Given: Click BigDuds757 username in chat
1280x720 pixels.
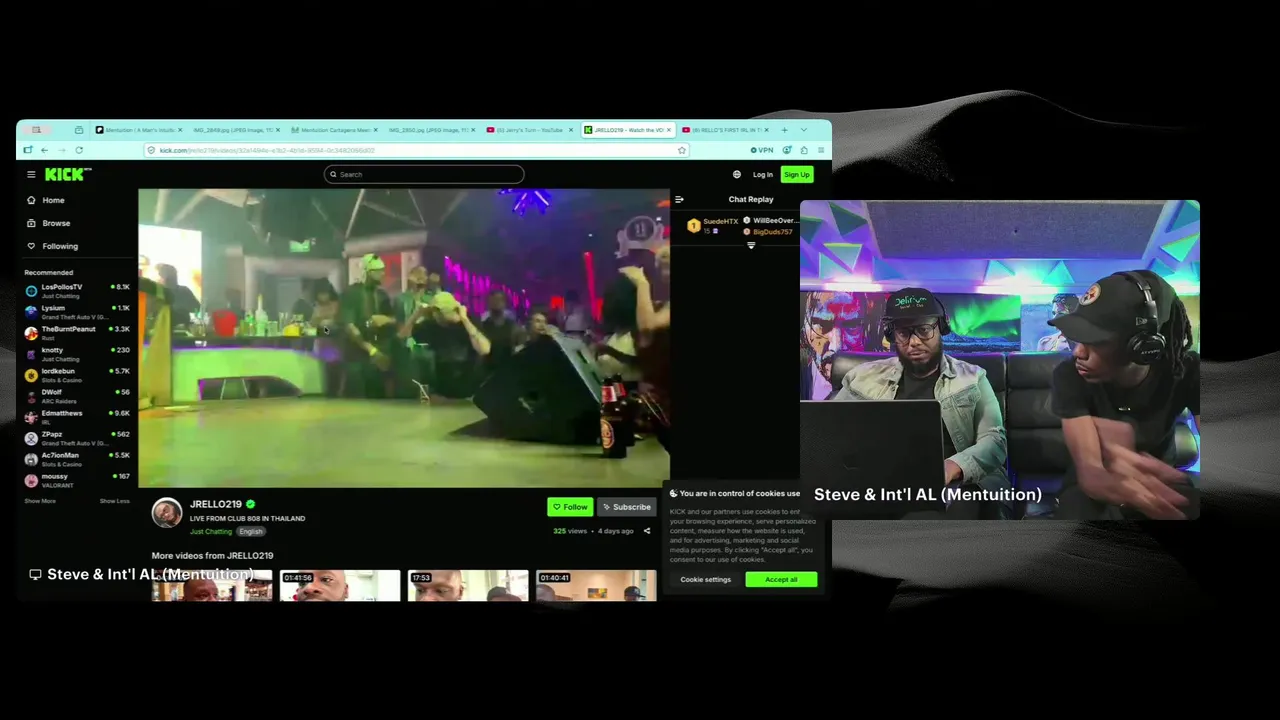Looking at the screenshot, I should [772, 232].
